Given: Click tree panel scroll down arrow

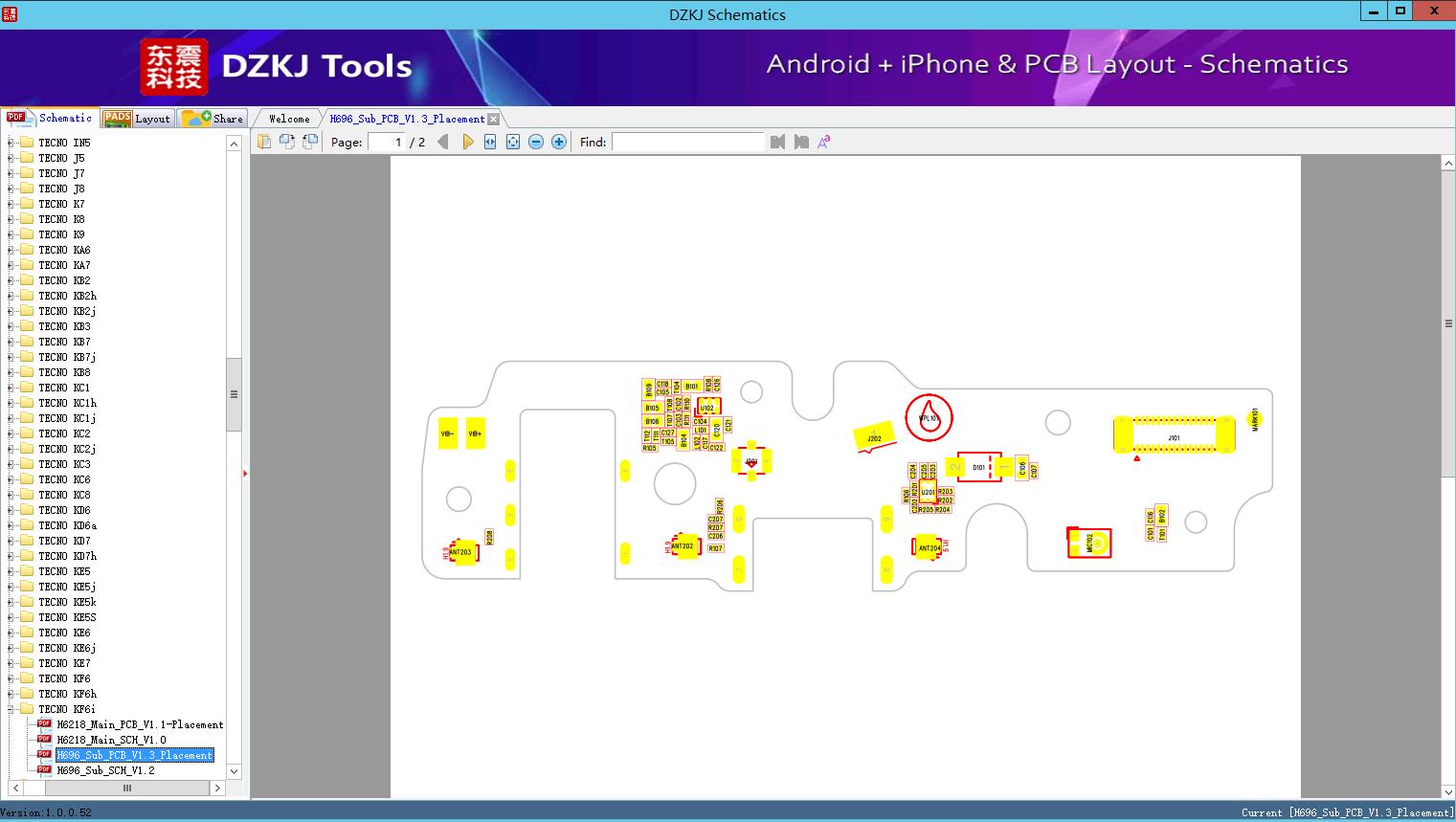Looking at the screenshot, I should click(x=234, y=771).
